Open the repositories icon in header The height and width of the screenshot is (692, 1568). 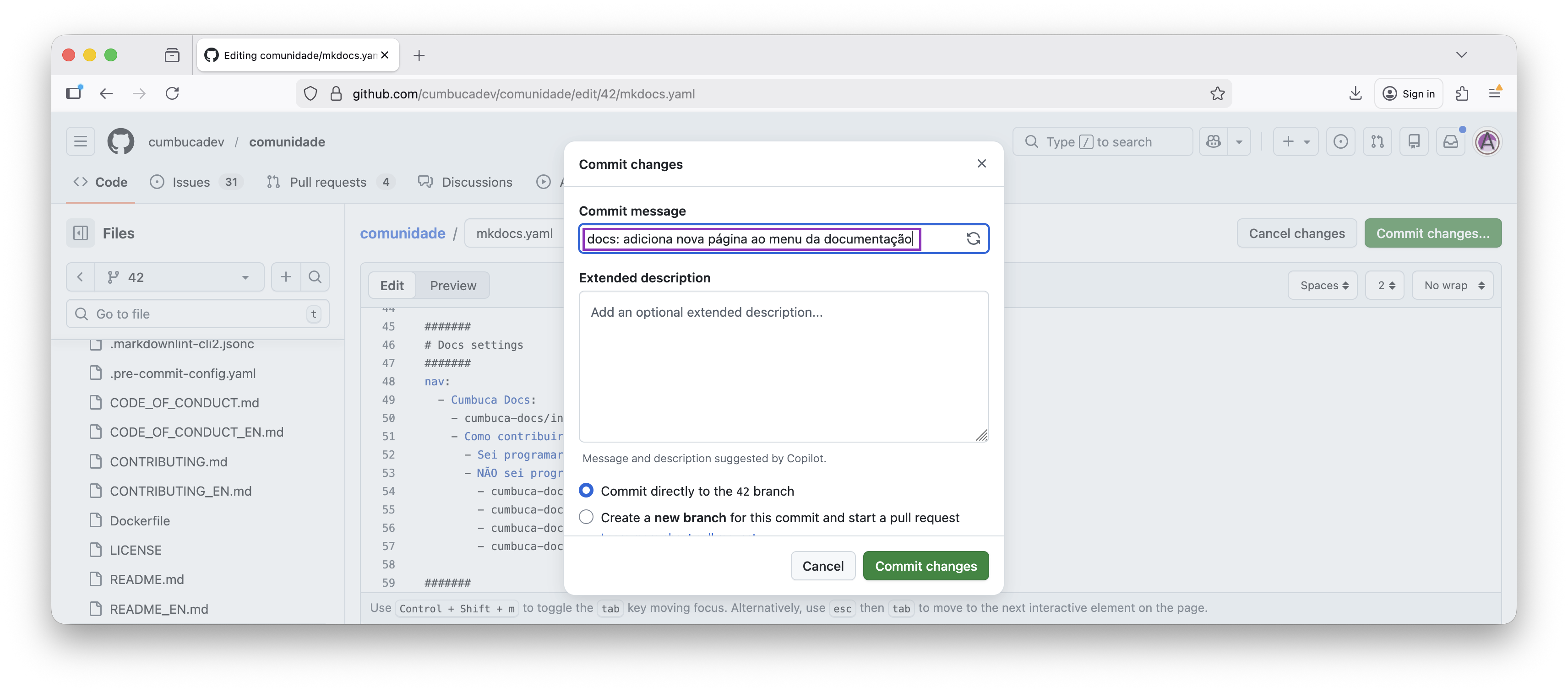1414,142
